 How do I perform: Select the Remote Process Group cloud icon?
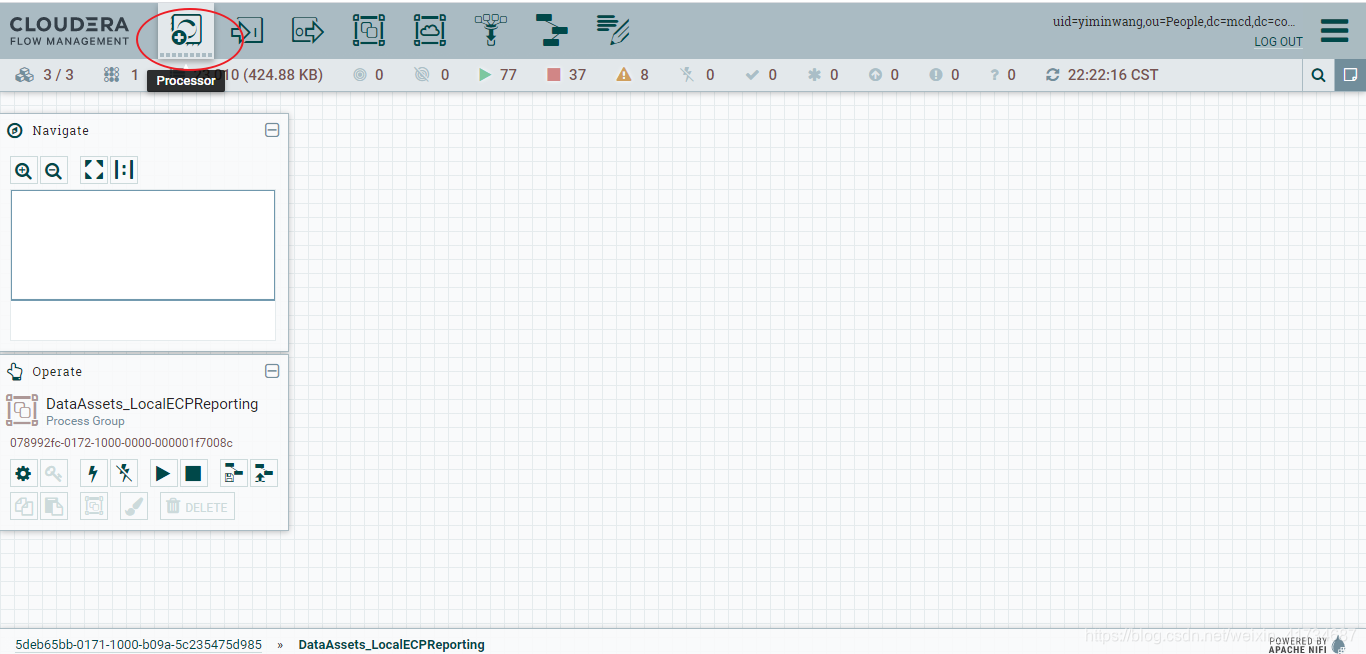pyautogui.click(x=430, y=31)
